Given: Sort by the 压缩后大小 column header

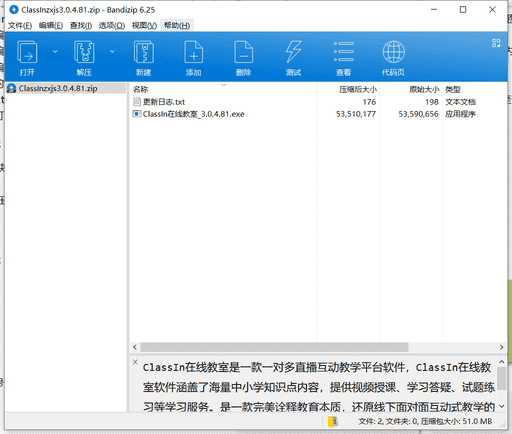Looking at the screenshot, I should (x=358, y=89).
